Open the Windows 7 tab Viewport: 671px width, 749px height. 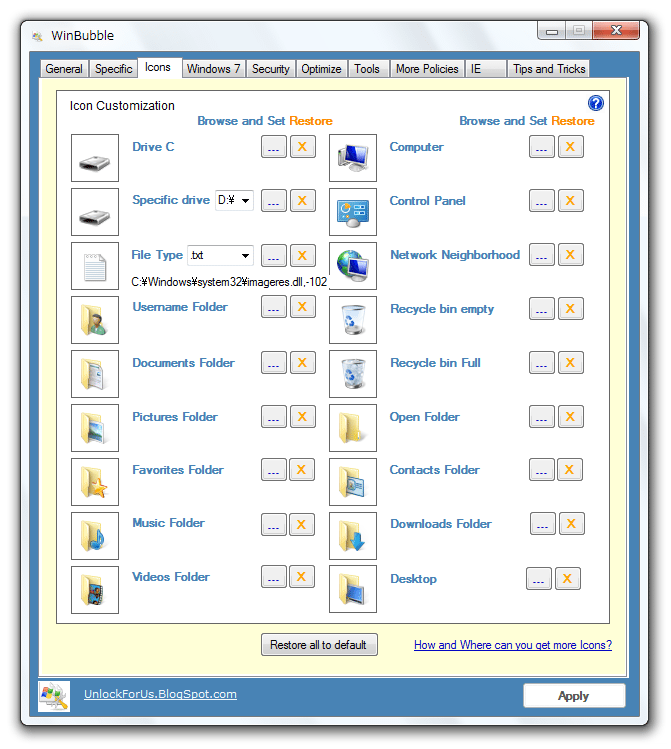(213, 69)
